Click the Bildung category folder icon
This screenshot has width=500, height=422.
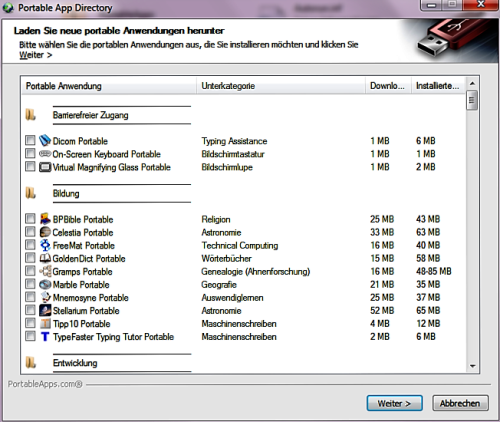(31, 193)
